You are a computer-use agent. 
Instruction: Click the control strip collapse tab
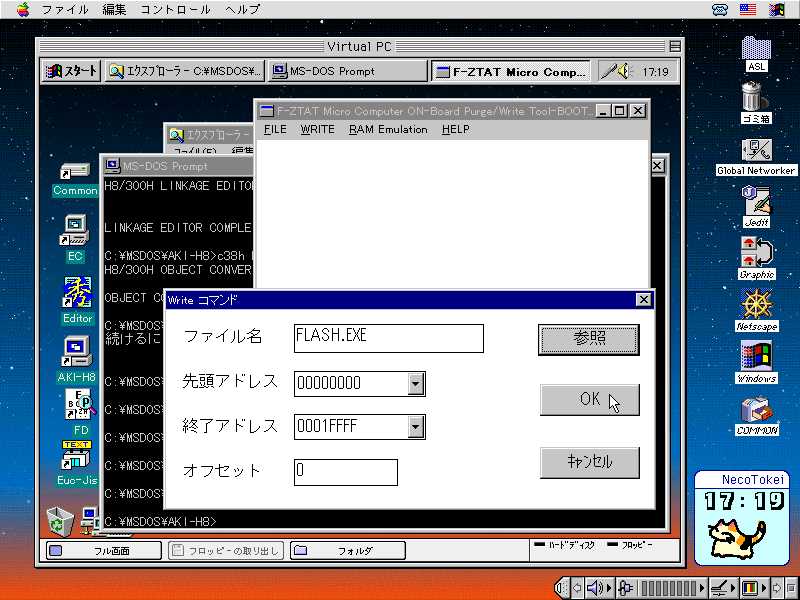561,588
